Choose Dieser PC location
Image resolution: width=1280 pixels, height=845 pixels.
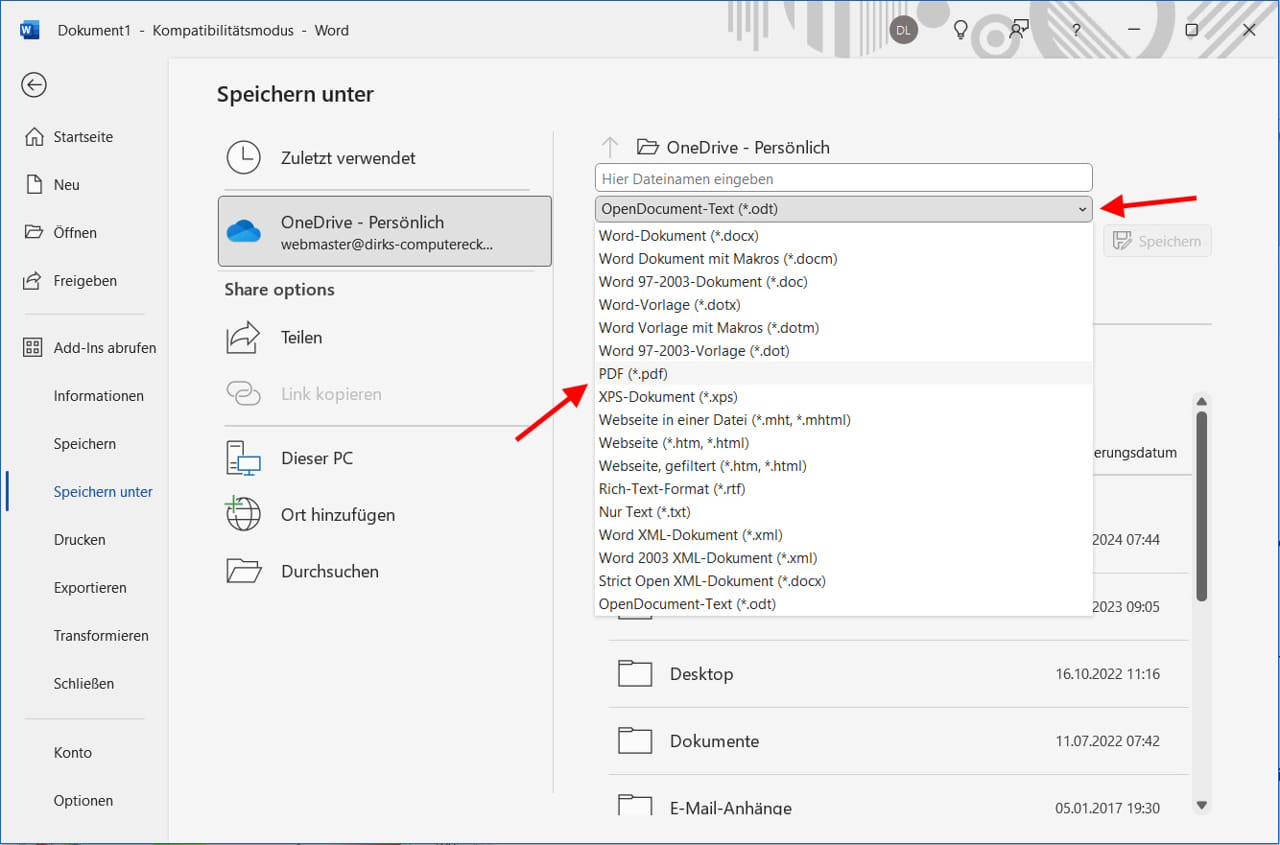pos(384,458)
